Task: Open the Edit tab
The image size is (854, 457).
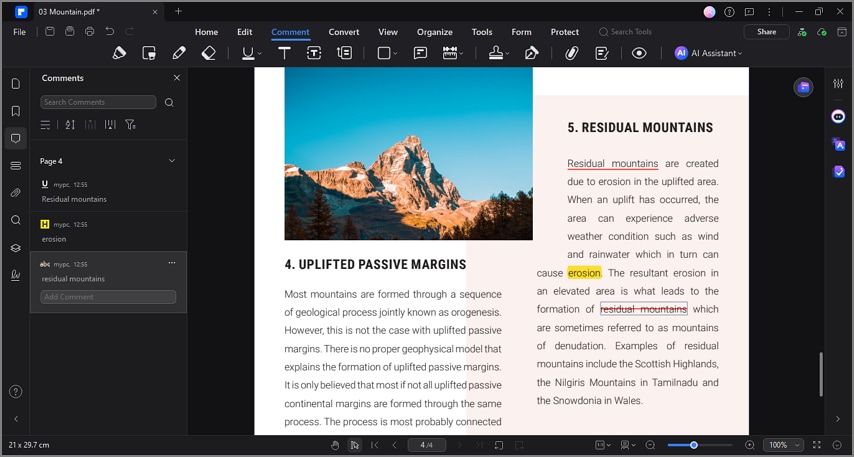Action: (x=245, y=32)
